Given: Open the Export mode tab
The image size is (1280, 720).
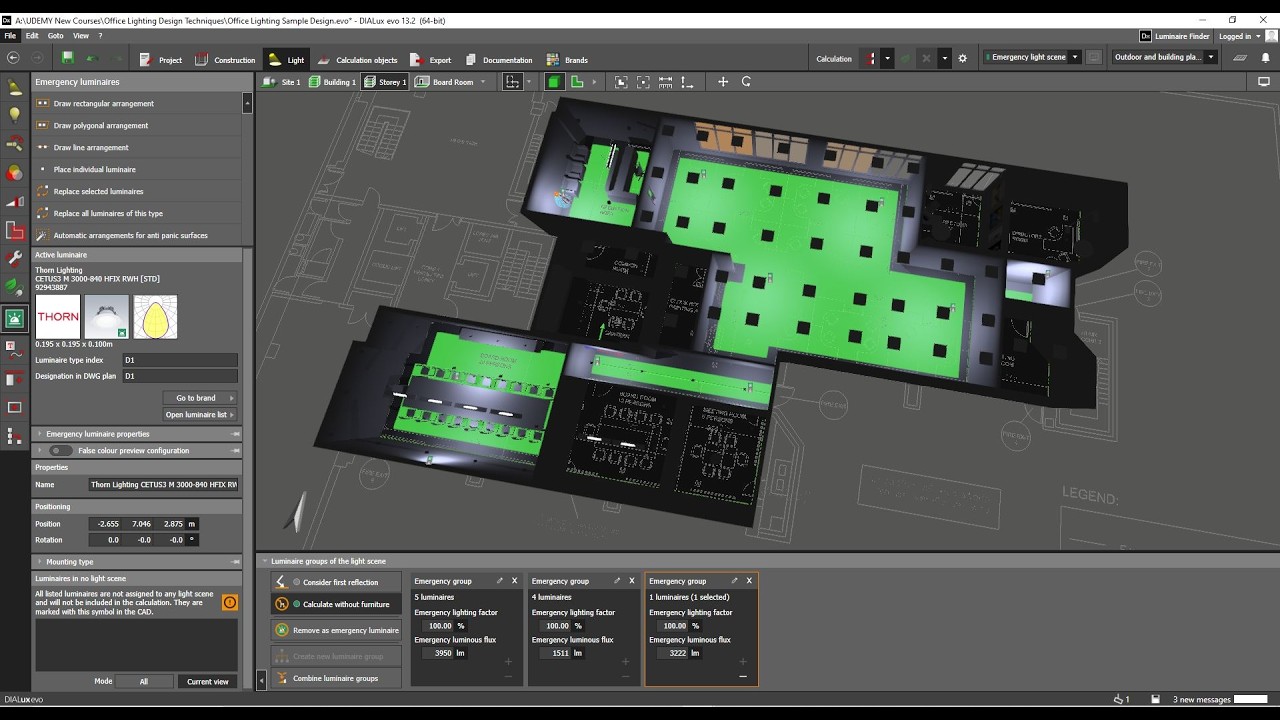Looking at the screenshot, I should (x=430, y=59).
